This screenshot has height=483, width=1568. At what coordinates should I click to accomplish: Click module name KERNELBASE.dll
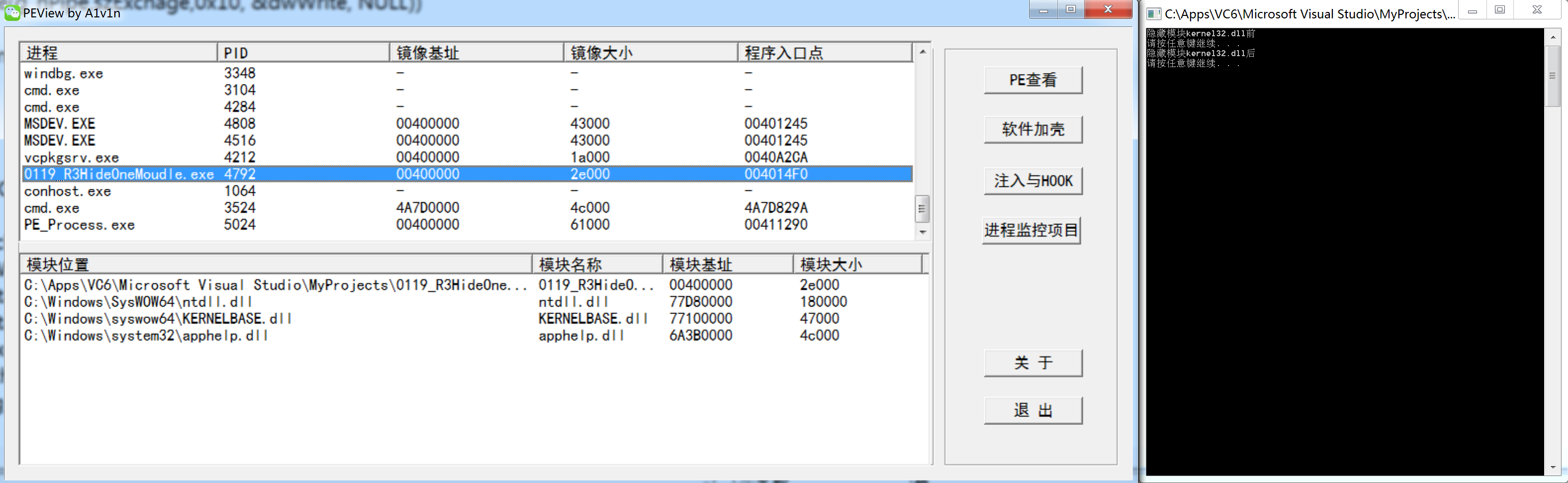click(x=593, y=320)
